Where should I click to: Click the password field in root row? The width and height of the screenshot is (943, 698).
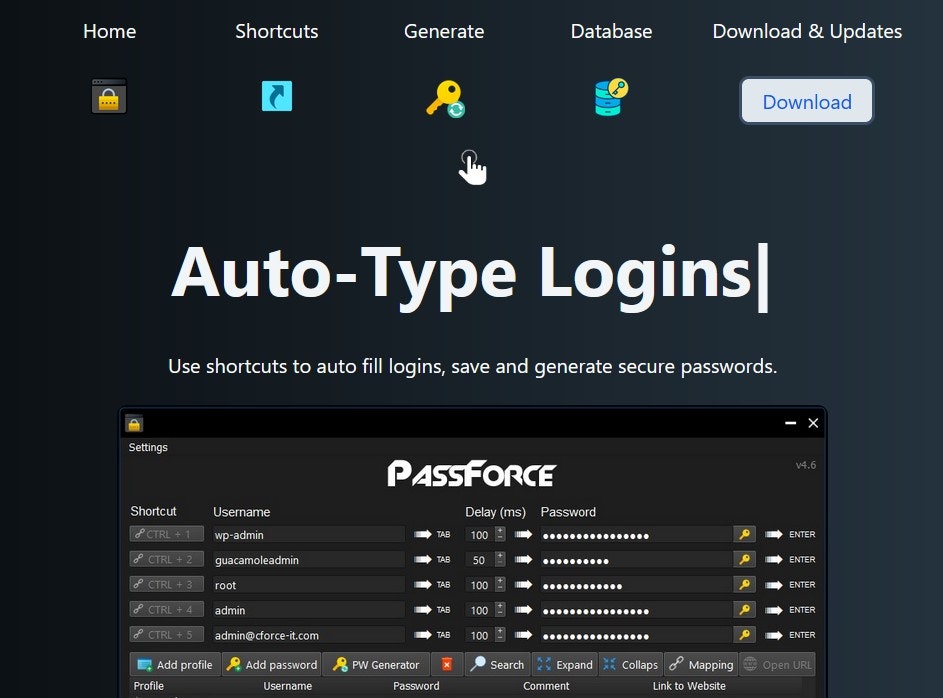636,585
